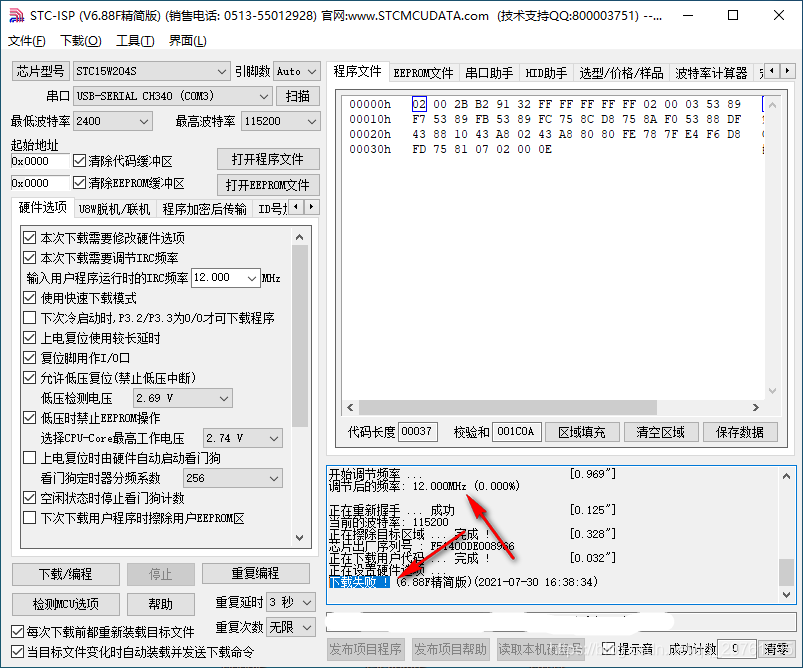This screenshot has width=803, height=668.
Task: Switch to 程序加密后传输 tab
Action: pos(204,208)
